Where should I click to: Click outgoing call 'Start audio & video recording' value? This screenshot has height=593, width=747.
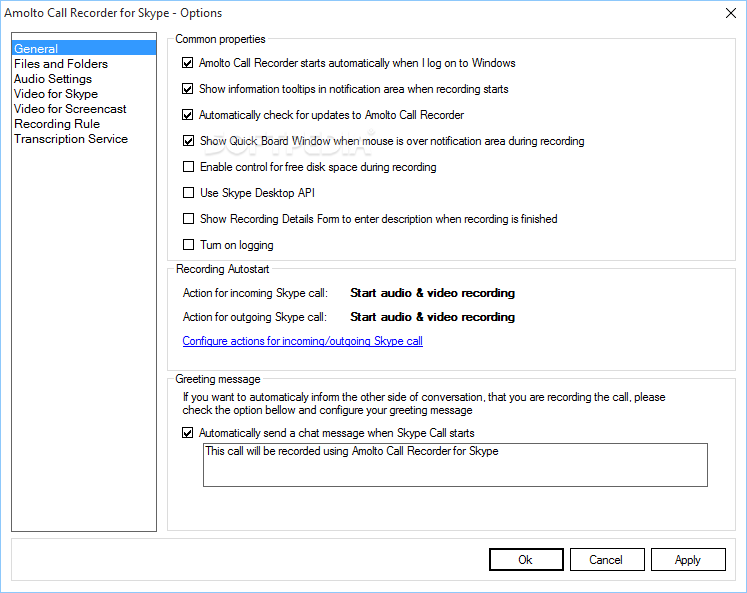433,317
